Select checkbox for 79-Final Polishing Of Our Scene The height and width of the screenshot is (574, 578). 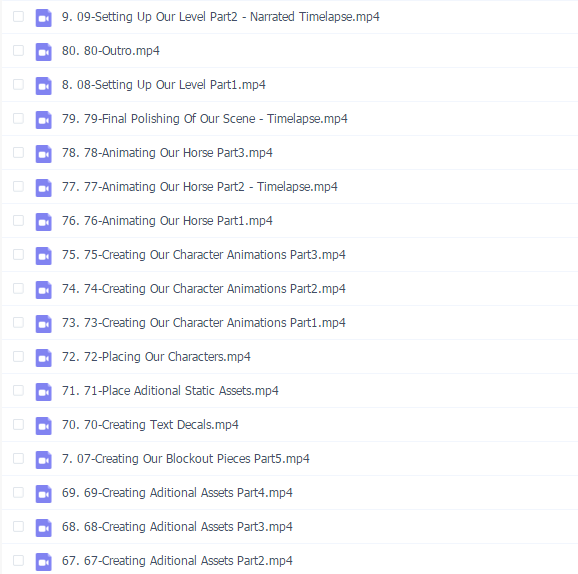18,118
